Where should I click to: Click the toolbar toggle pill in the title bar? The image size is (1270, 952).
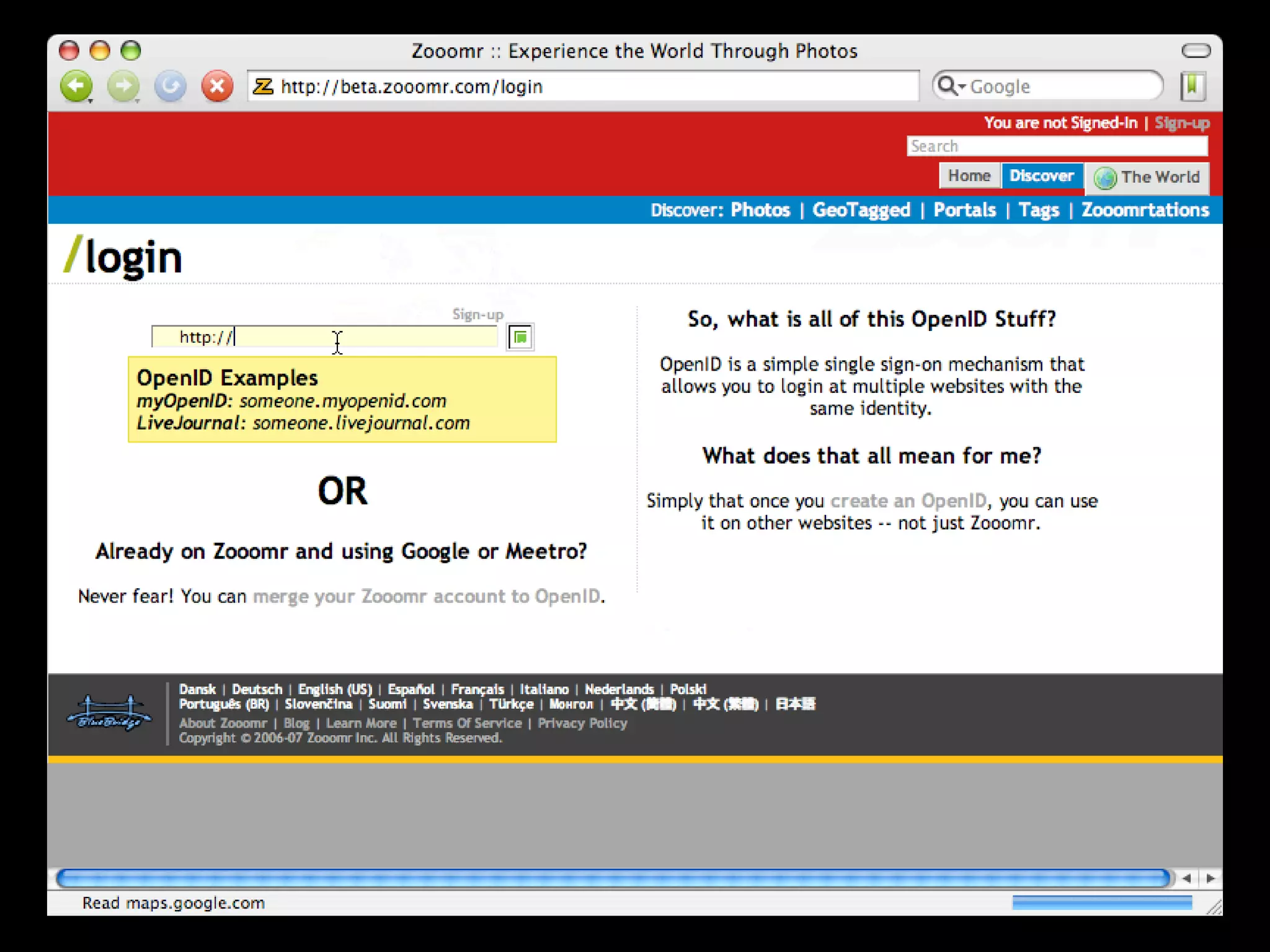click(1196, 51)
